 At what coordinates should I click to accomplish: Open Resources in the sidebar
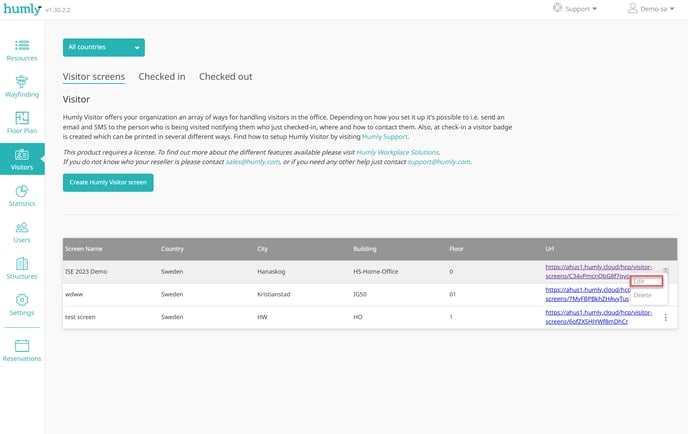coord(22,50)
